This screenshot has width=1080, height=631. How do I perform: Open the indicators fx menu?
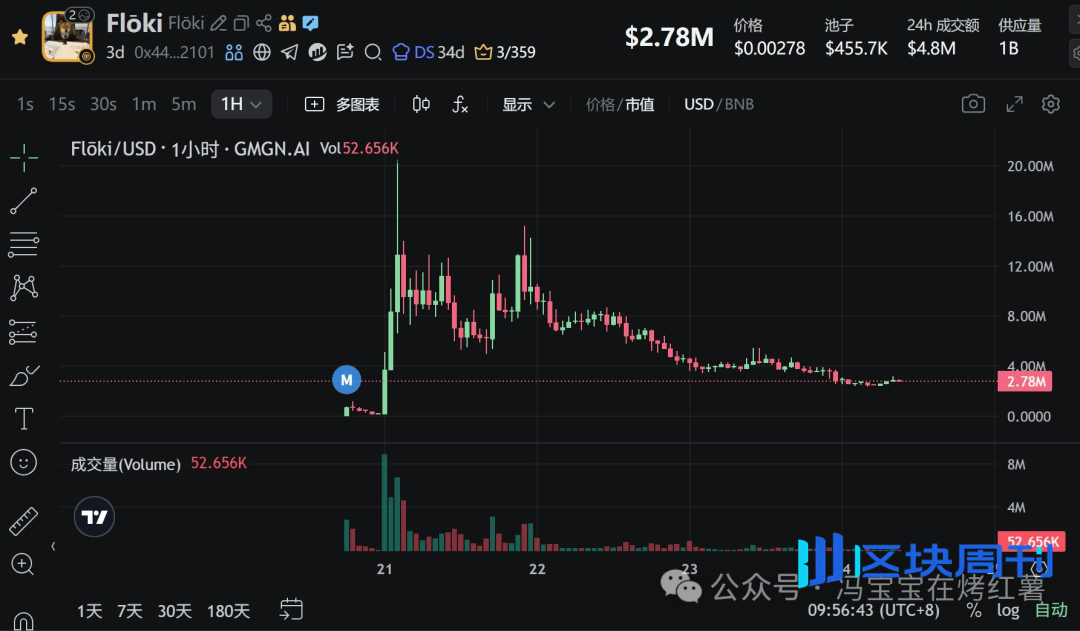pyautogui.click(x=459, y=104)
